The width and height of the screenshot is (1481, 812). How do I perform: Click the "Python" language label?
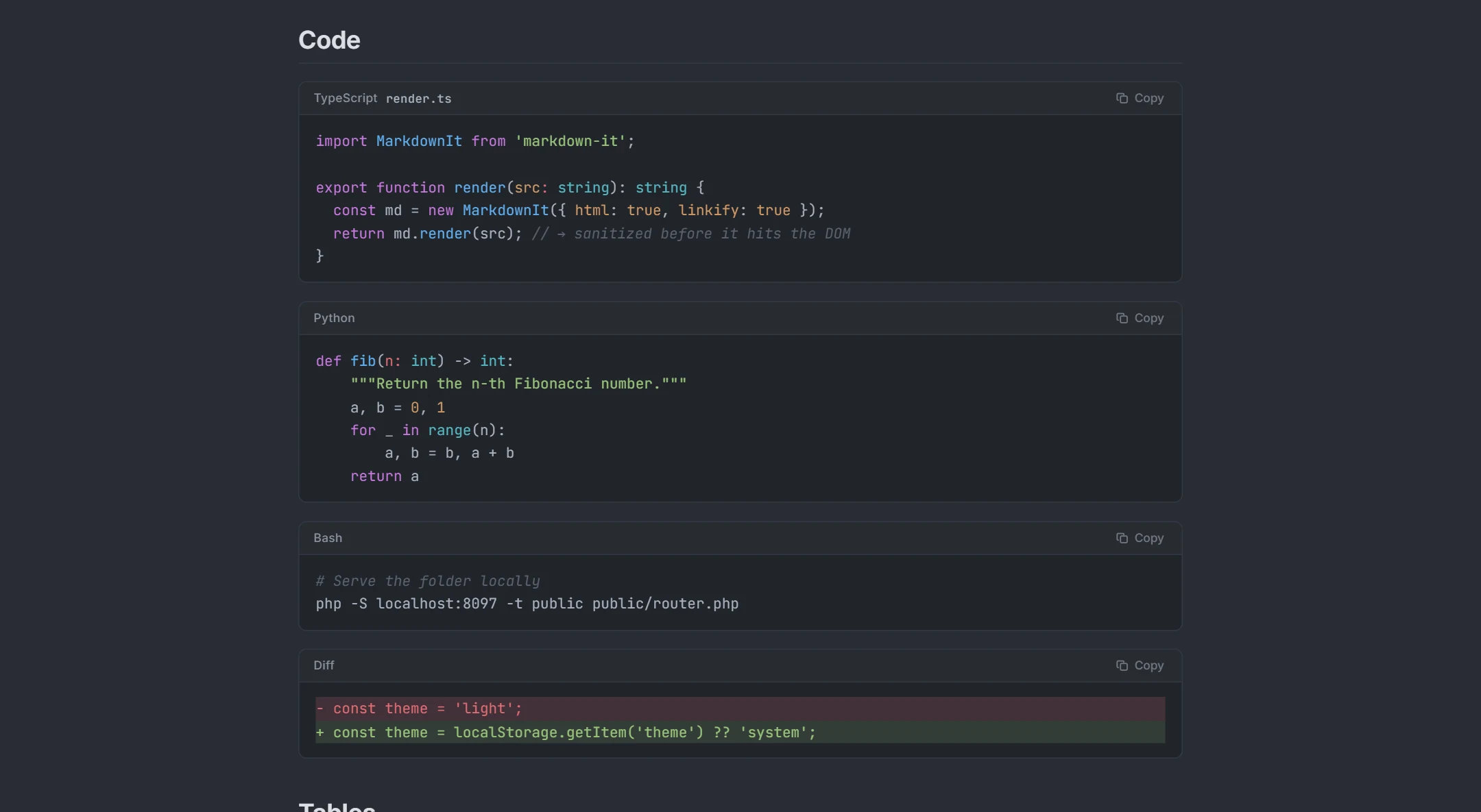pyautogui.click(x=334, y=318)
